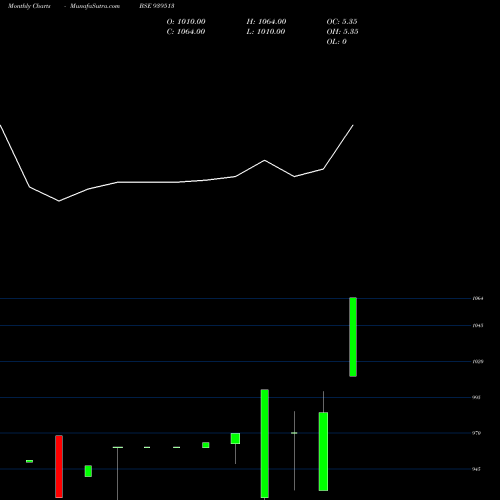Click the 'OC: 5.35' reading
Screen dimensions: 500x500
[x=342, y=22]
